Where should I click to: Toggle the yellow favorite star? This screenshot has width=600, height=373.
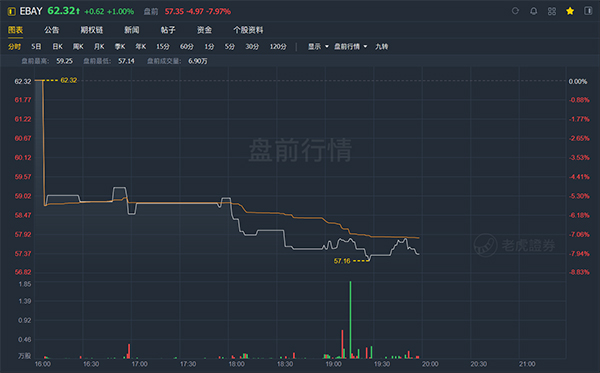point(570,11)
